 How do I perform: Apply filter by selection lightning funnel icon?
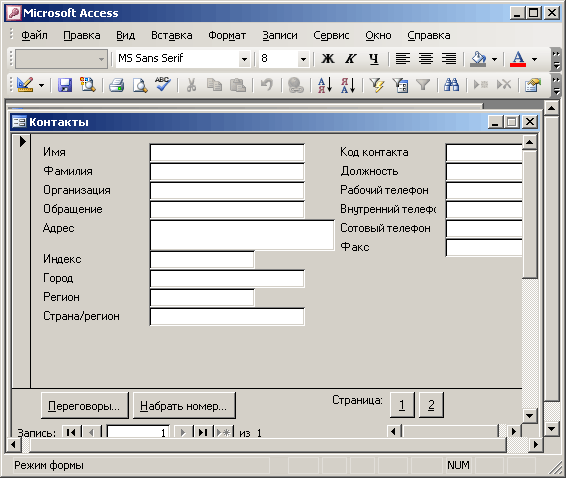pyautogui.click(x=377, y=85)
